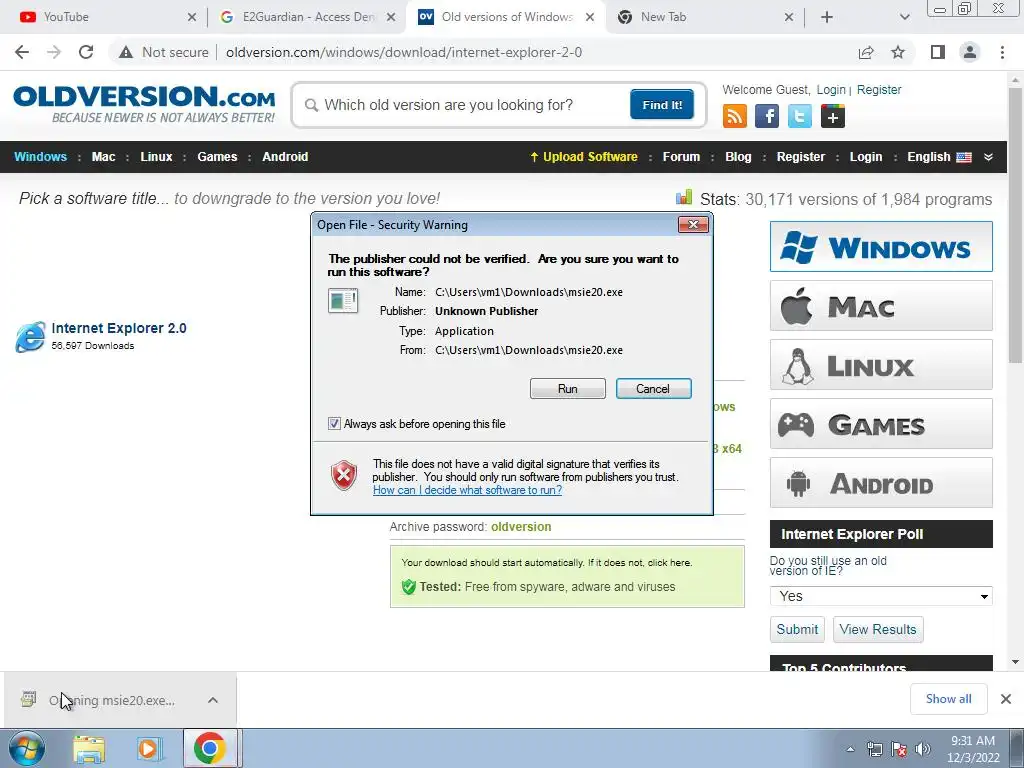1024x768 pixels.
Task: Bookmark this page with star icon
Action: (898, 52)
